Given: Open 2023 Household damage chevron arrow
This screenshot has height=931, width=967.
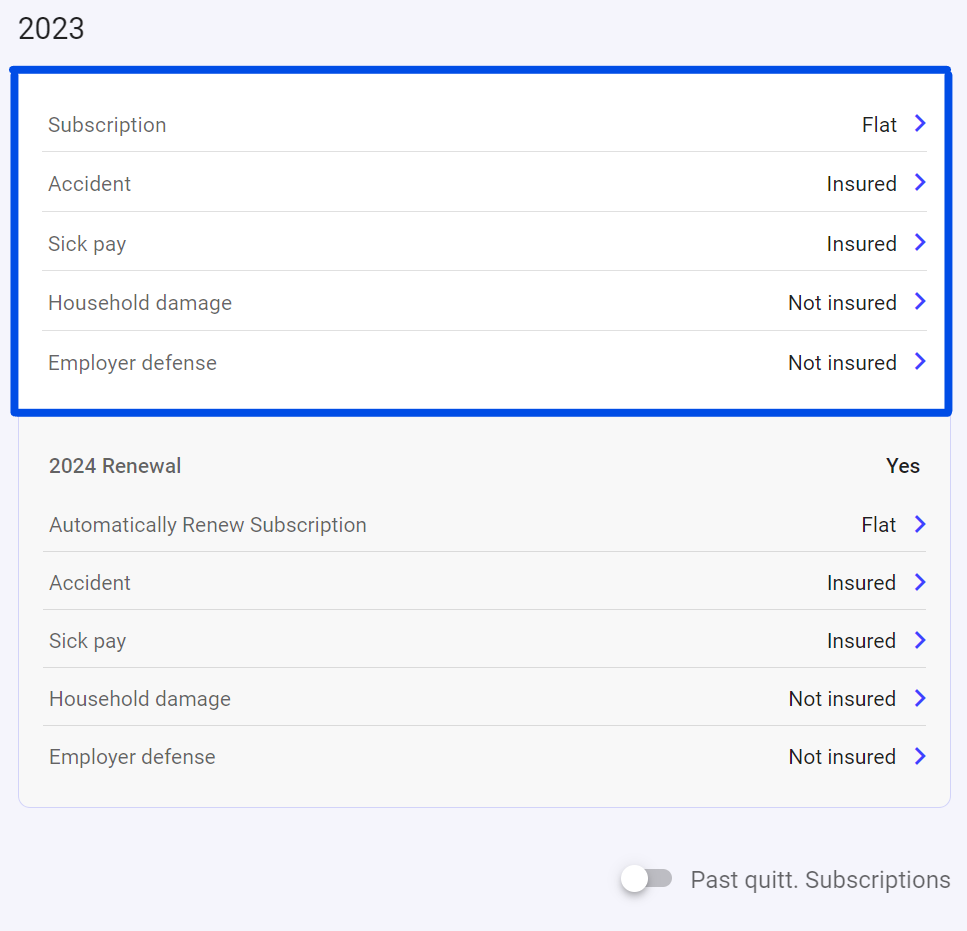Looking at the screenshot, I should pos(920,302).
